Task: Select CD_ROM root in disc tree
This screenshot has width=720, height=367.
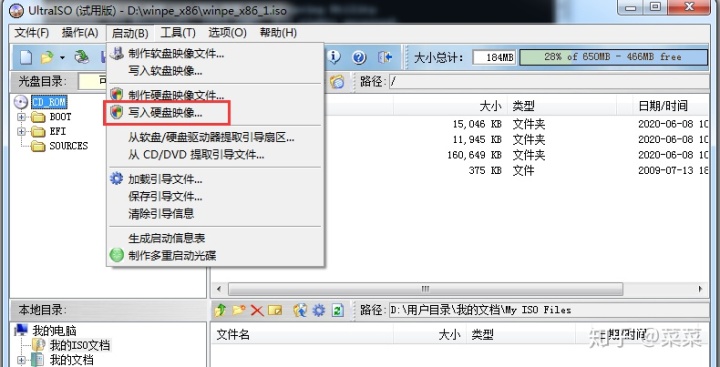Action: pyautogui.click(x=49, y=102)
